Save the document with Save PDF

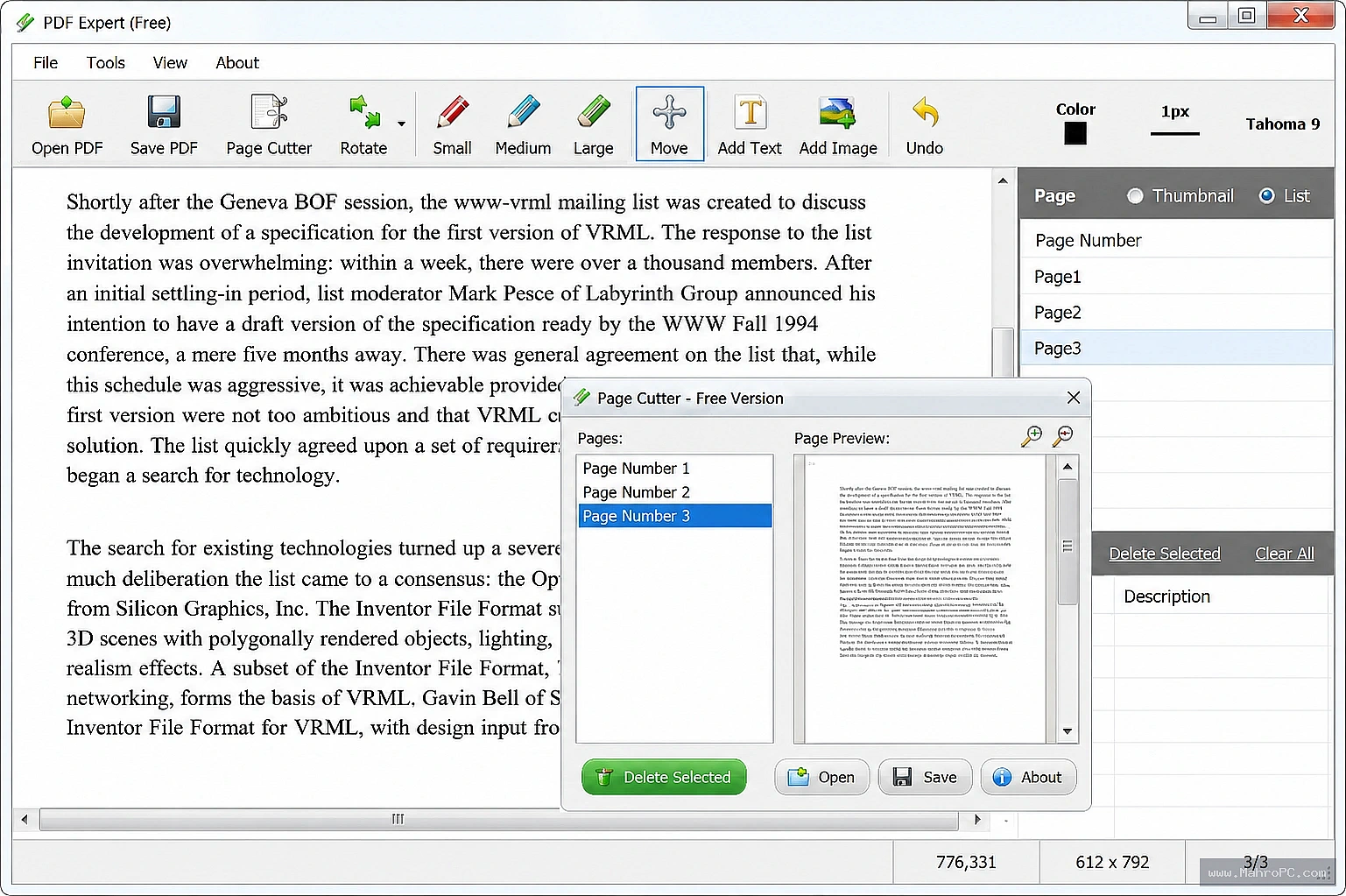pos(164,123)
